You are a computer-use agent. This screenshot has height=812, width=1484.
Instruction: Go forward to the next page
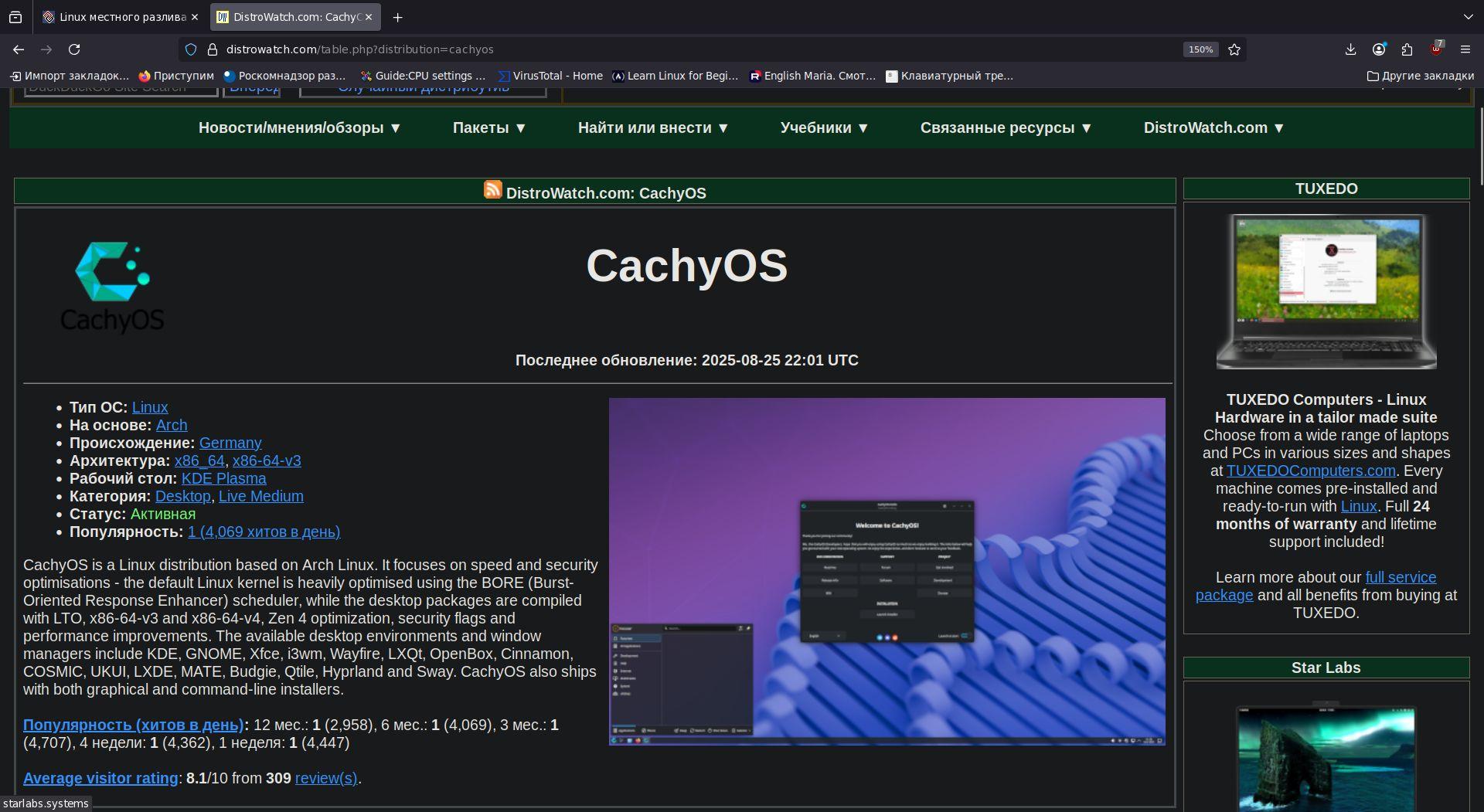click(46, 49)
